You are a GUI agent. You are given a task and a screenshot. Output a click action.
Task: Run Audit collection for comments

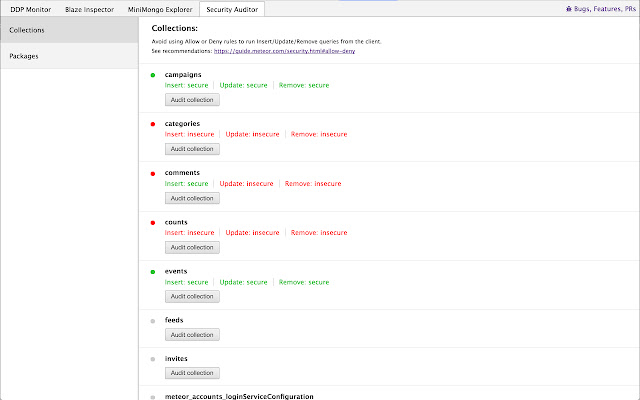[192, 198]
